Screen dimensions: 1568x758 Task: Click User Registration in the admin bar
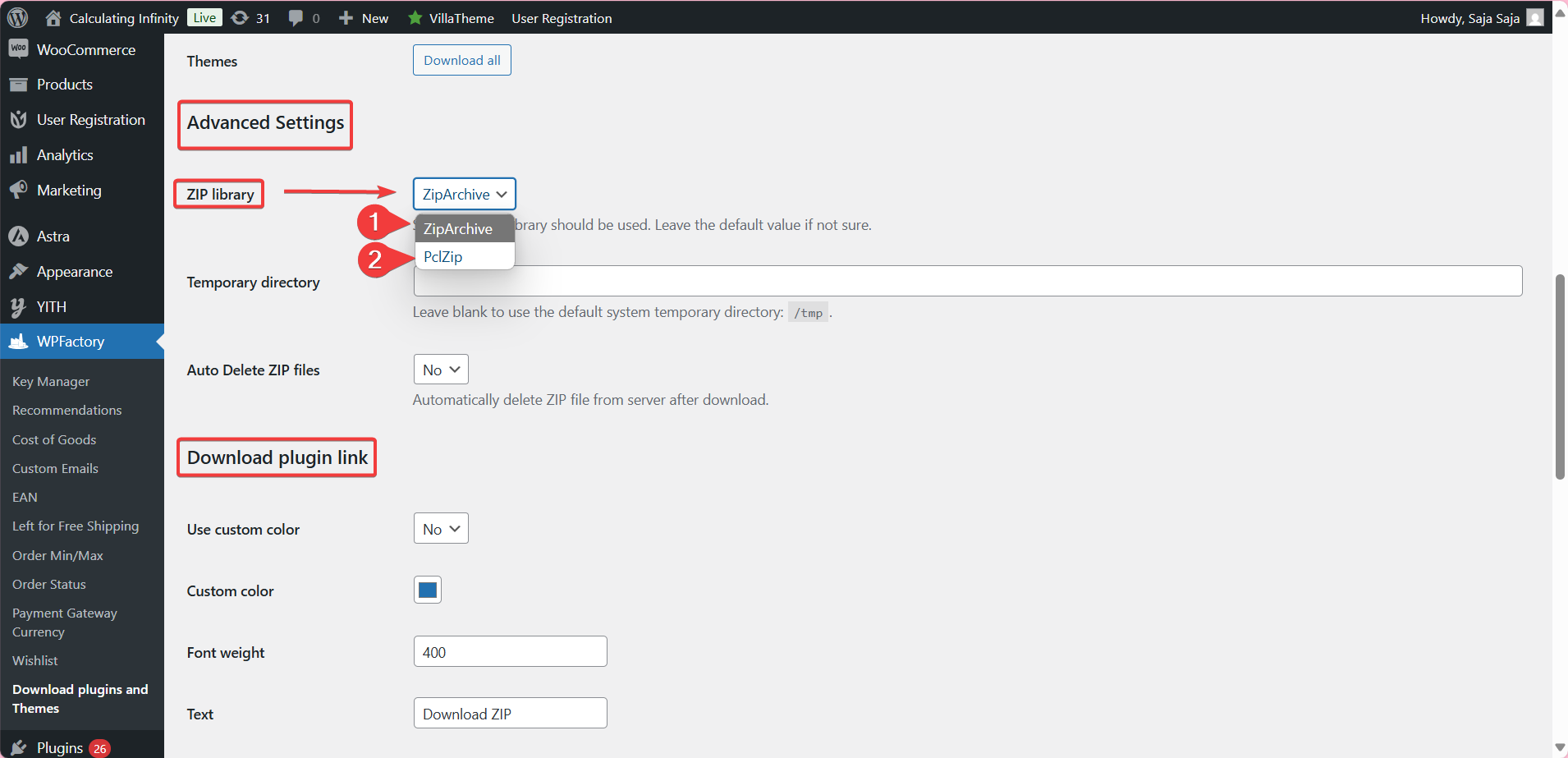click(562, 18)
